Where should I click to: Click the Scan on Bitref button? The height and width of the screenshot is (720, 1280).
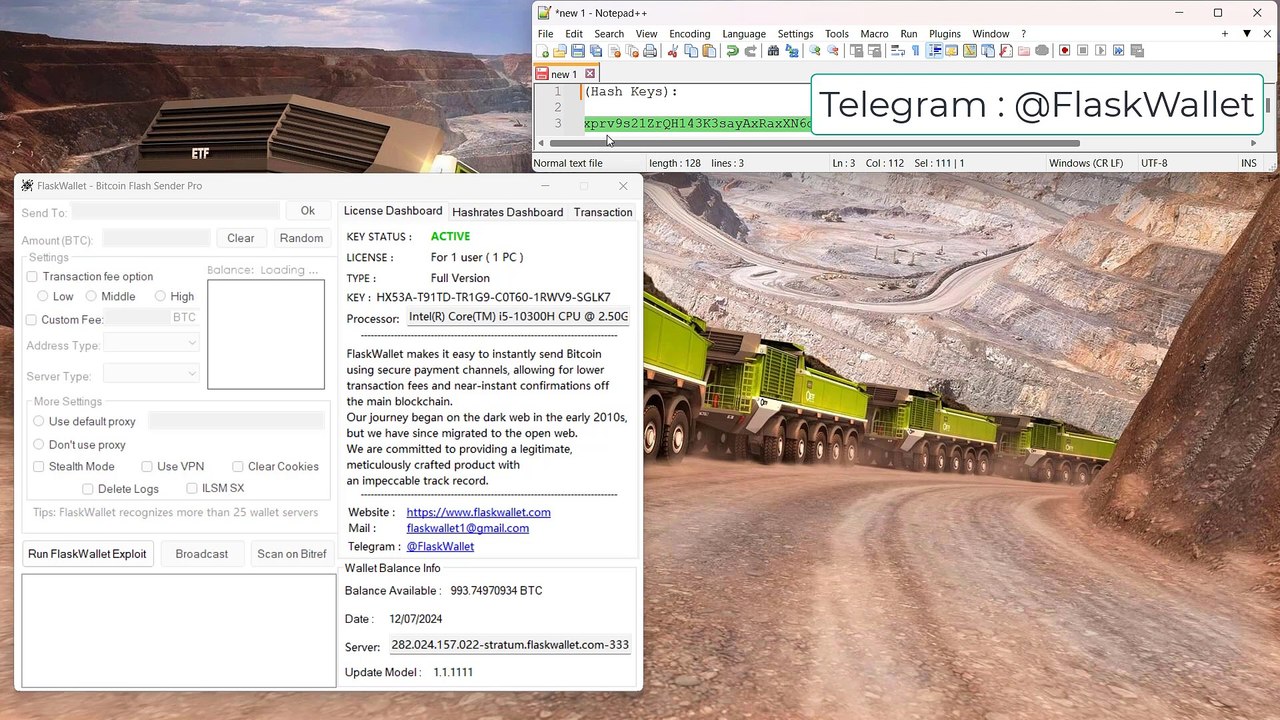click(292, 554)
